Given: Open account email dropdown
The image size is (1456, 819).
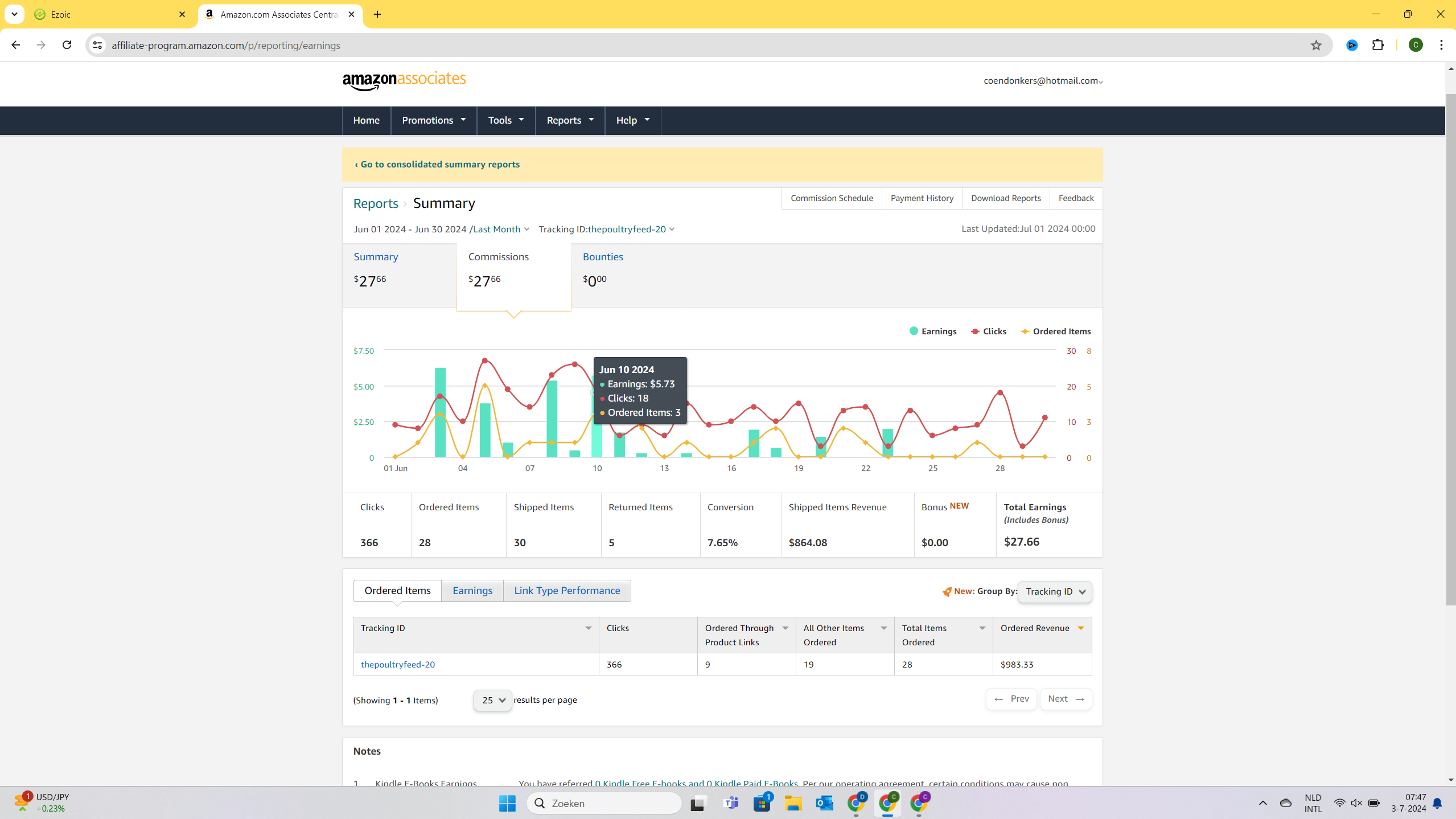Looking at the screenshot, I should (x=1043, y=81).
